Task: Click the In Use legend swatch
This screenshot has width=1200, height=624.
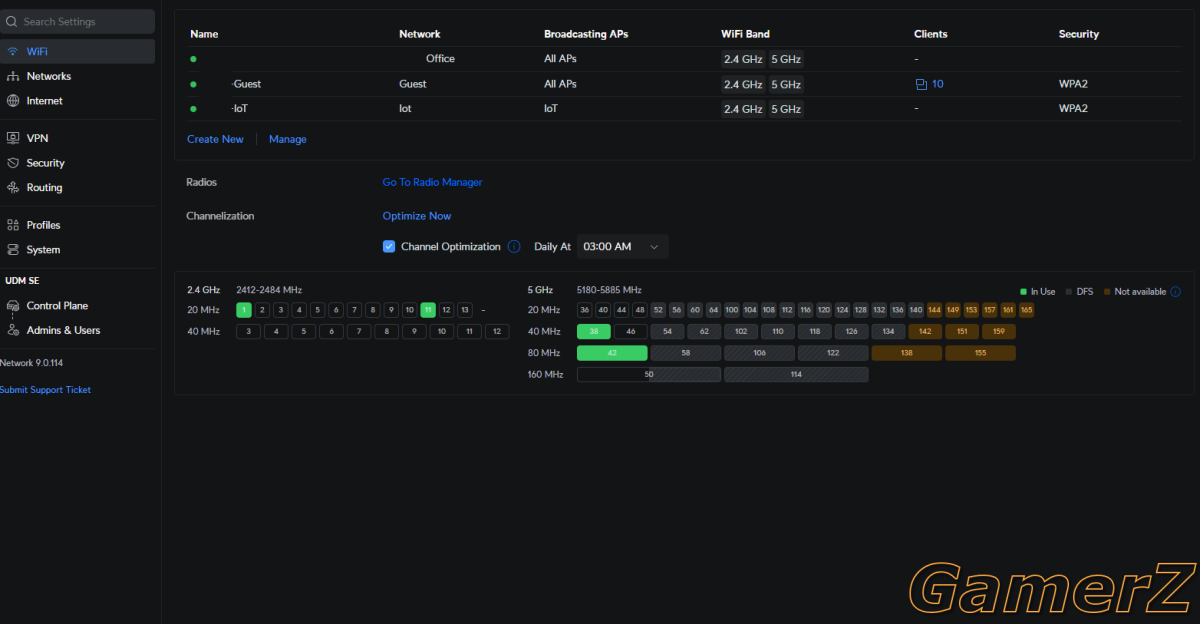Action: click(1023, 292)
